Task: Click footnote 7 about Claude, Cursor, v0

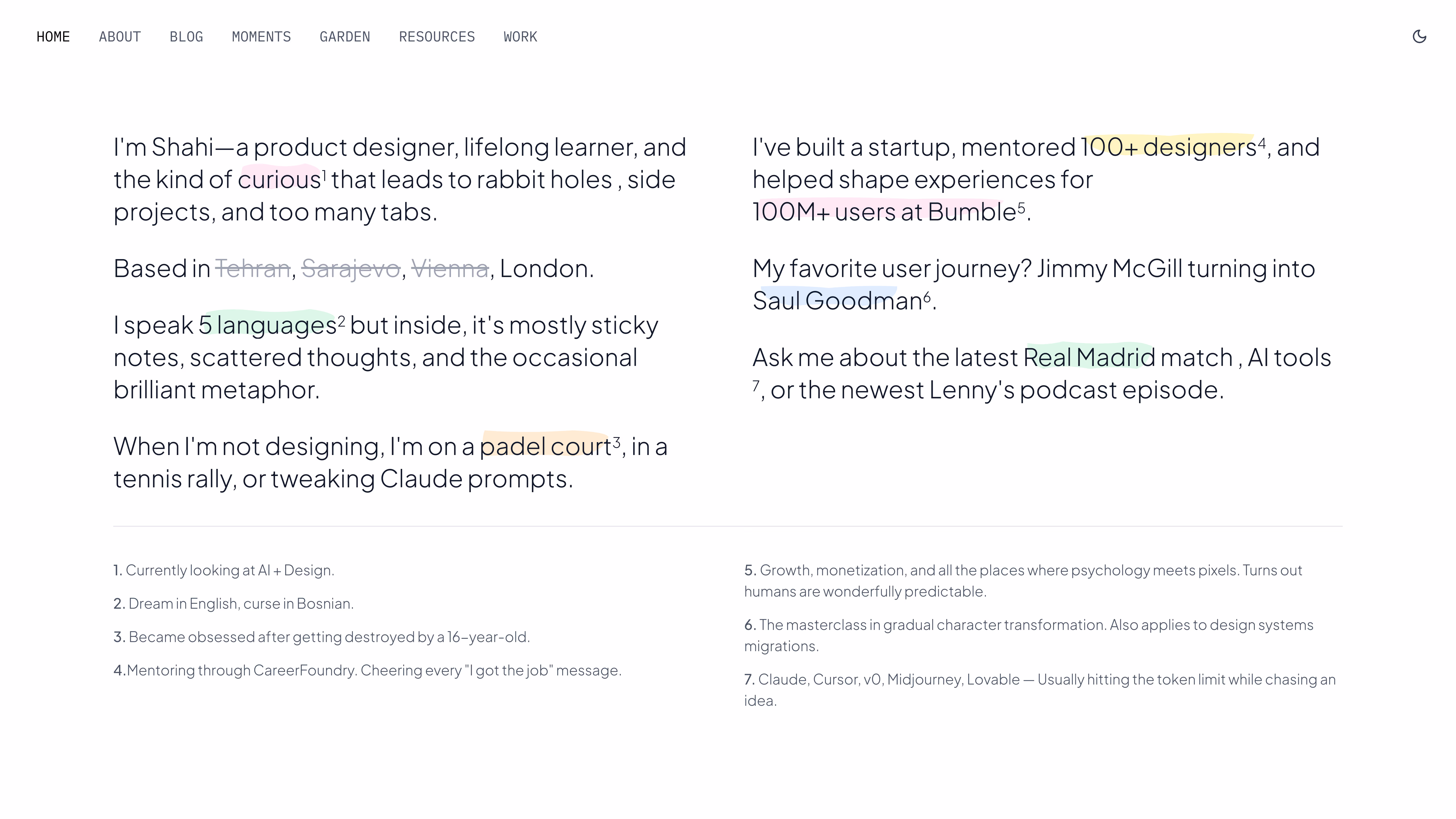Action: click(1040, 690)
